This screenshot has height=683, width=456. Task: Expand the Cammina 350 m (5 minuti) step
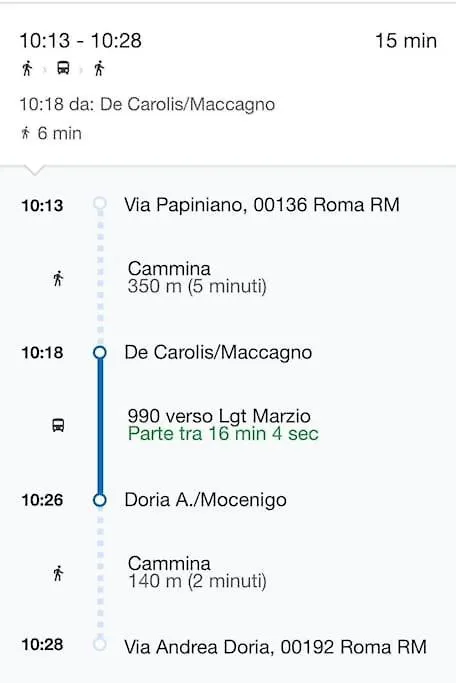pyautogui.click(x=197, y=277)
